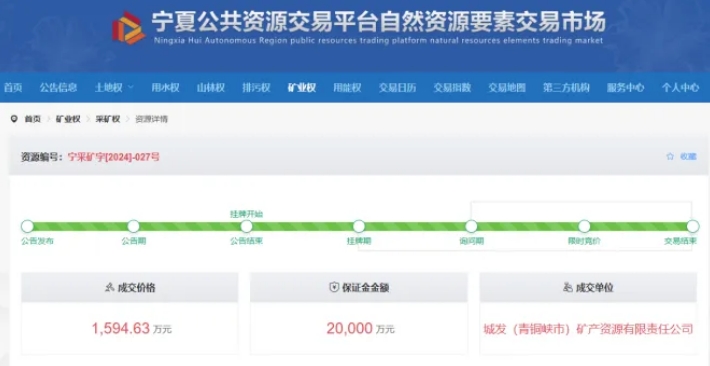Click the 采矿权 breadcrumb link

coord(108,119)
